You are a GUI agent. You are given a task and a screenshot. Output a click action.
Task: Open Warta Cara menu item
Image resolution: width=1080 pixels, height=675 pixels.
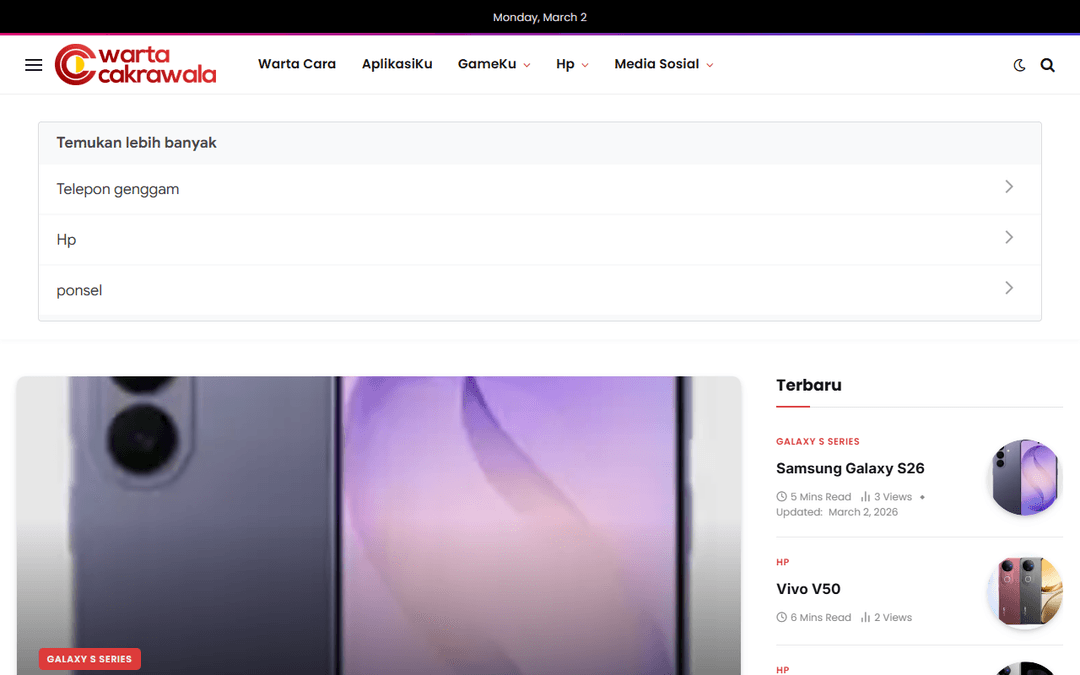pos(297,64)
